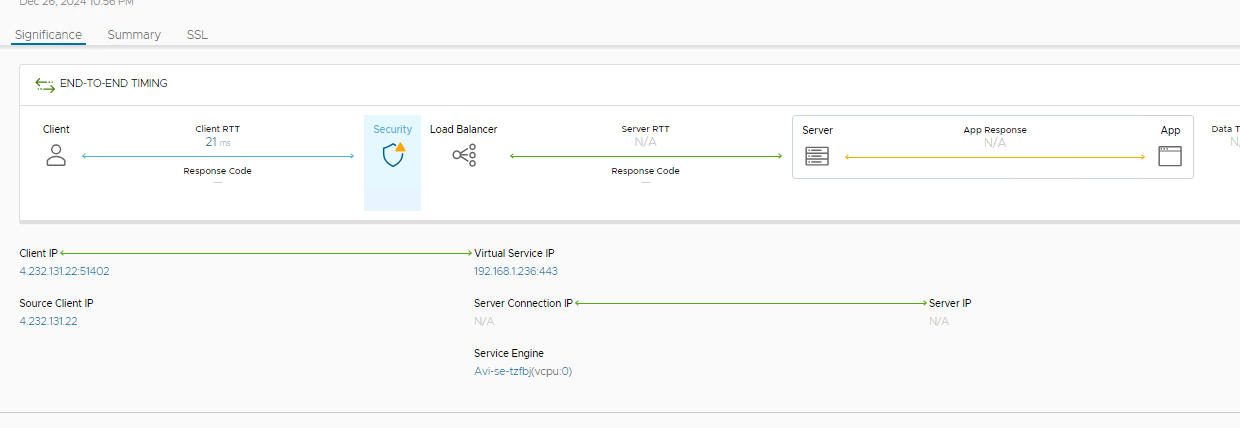Click Response Code label under Client RTT
This screenshot has height=428, width=1240.
[x=217, y=171]
